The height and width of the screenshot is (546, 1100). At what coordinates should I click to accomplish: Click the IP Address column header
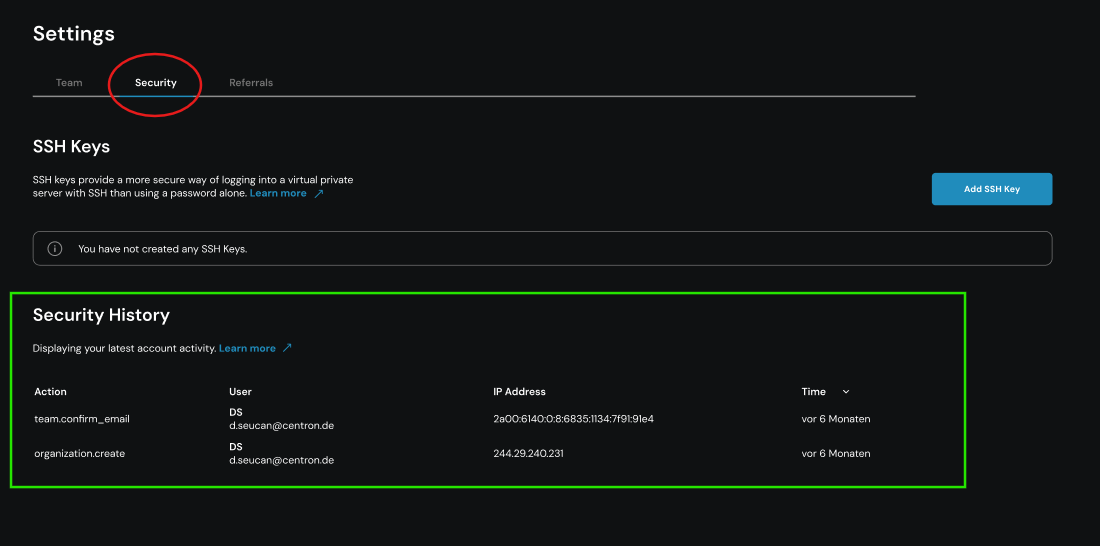(x=519, y=392)
